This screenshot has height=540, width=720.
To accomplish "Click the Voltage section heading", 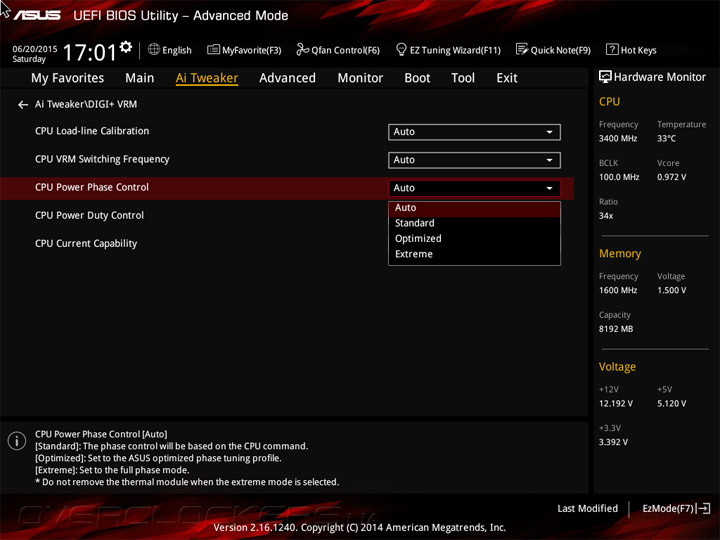I will click(617, 367).
